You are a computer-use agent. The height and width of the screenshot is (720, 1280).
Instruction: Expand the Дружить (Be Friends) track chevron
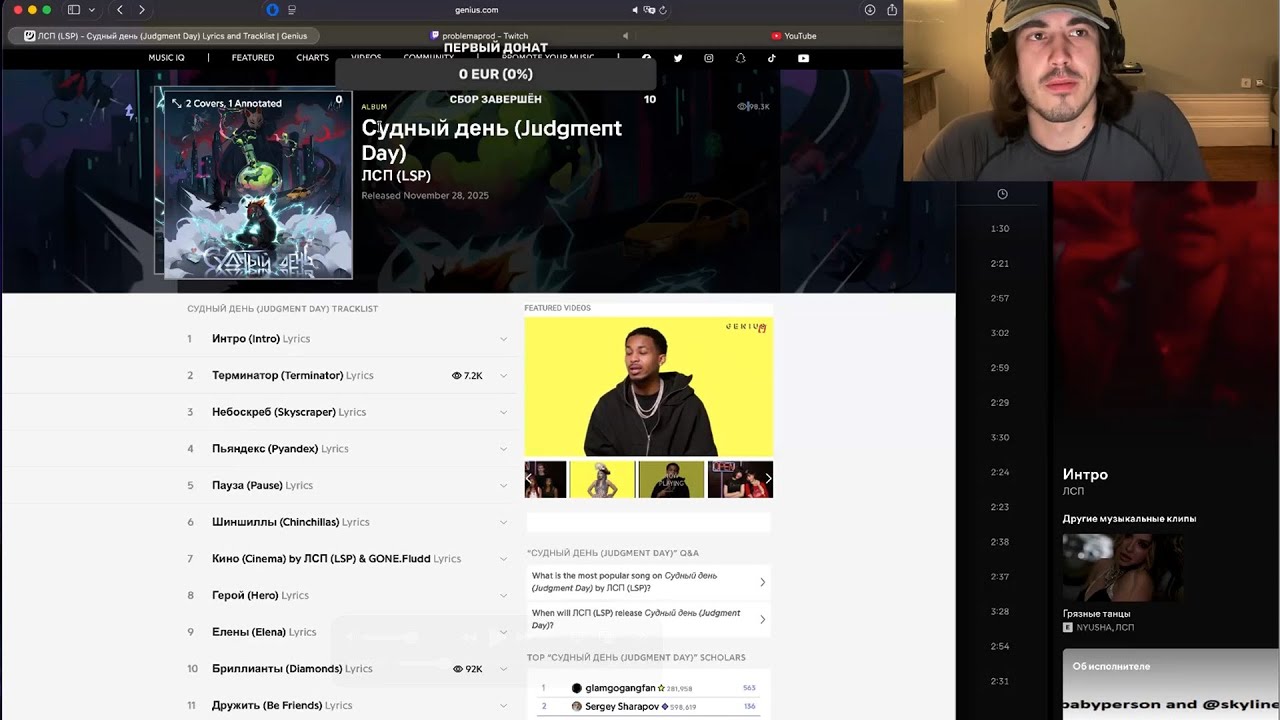click(504, 706)
